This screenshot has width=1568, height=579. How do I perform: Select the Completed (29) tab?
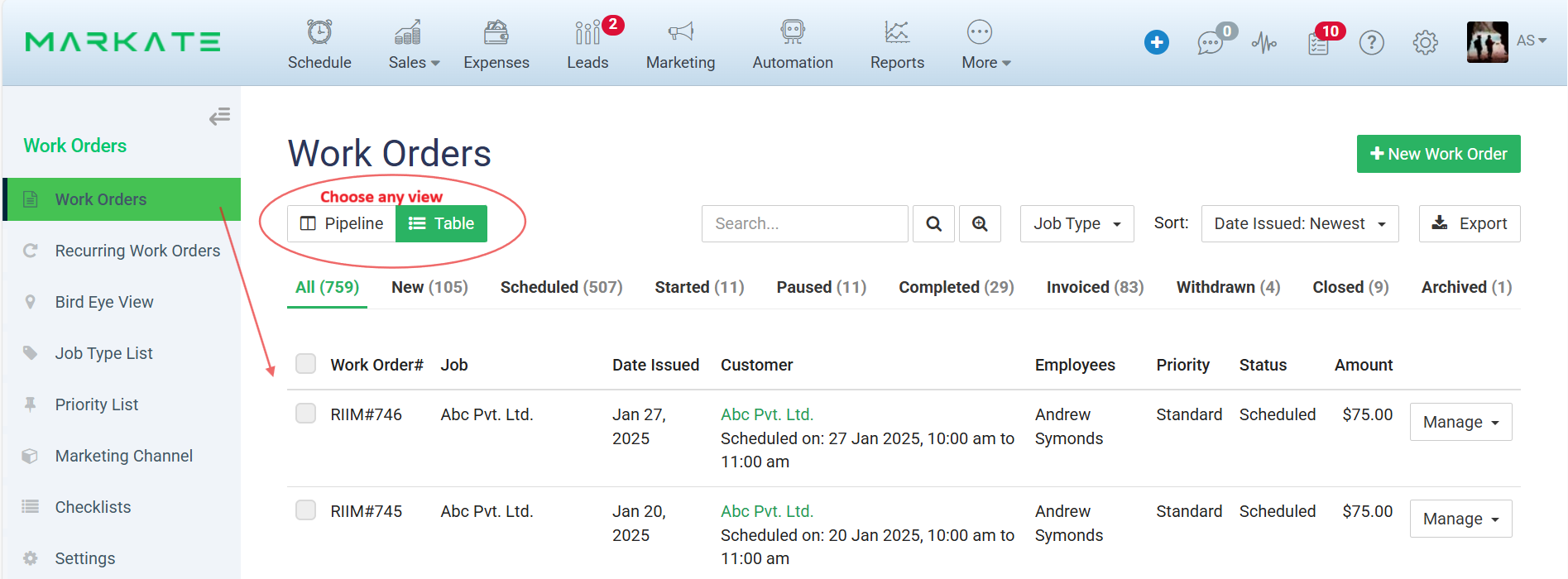[956, 287]
